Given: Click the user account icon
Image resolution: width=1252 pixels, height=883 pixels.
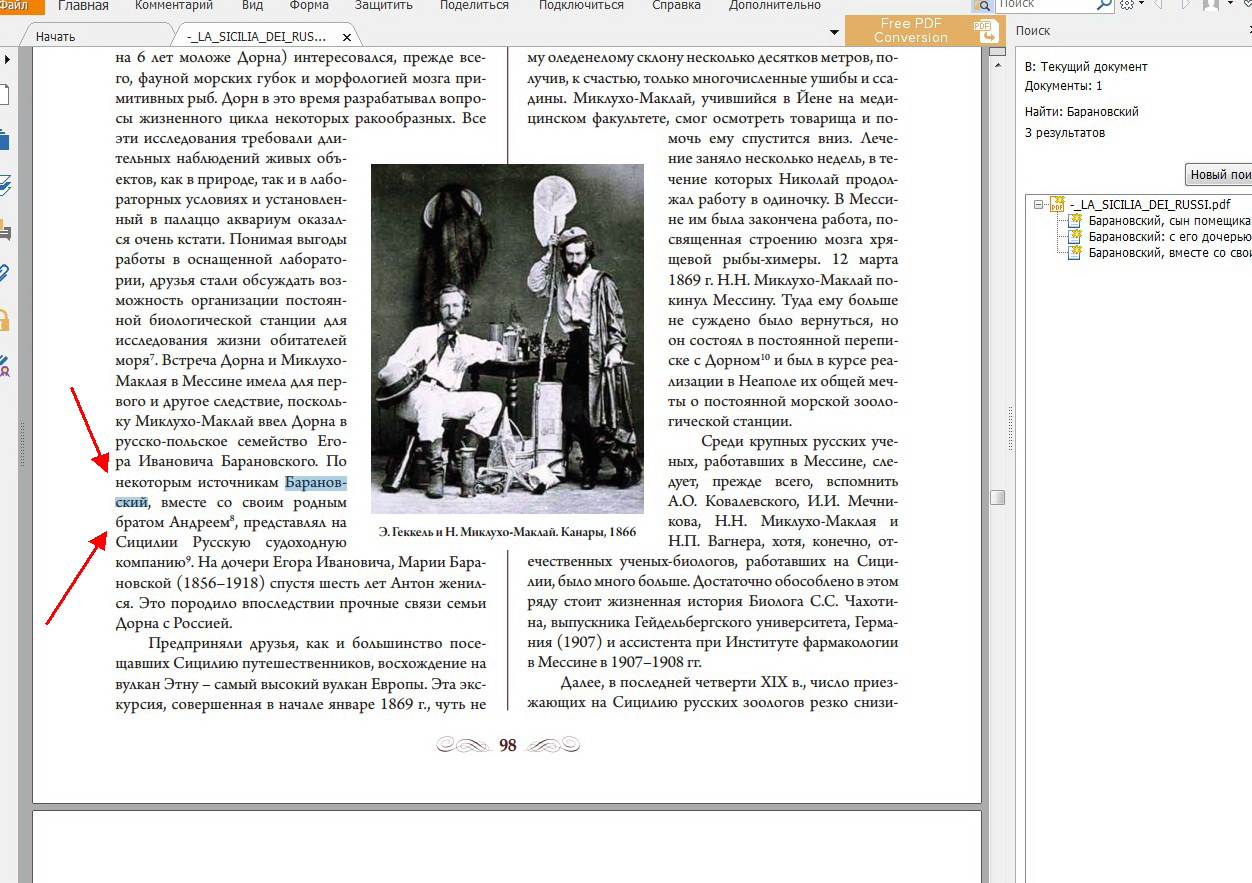Looking at the screenshot, I should pos(1212,5).
